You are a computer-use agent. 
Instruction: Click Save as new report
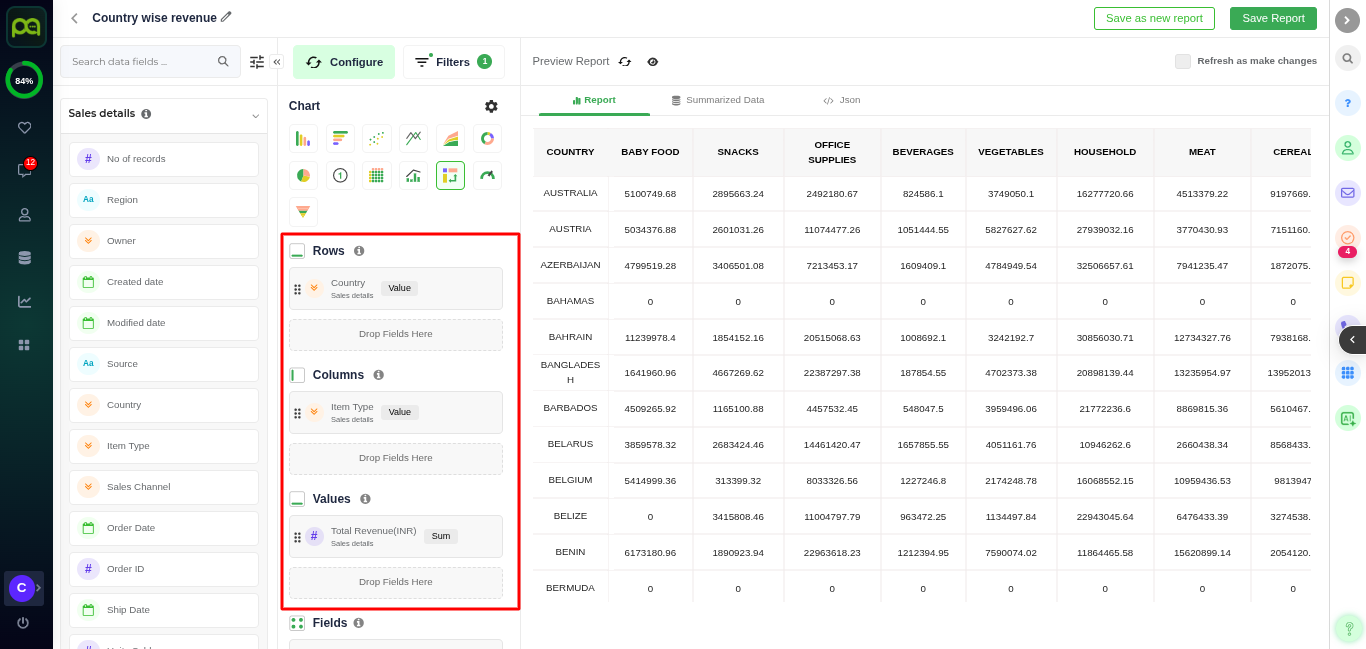(x=1154, y=18)
